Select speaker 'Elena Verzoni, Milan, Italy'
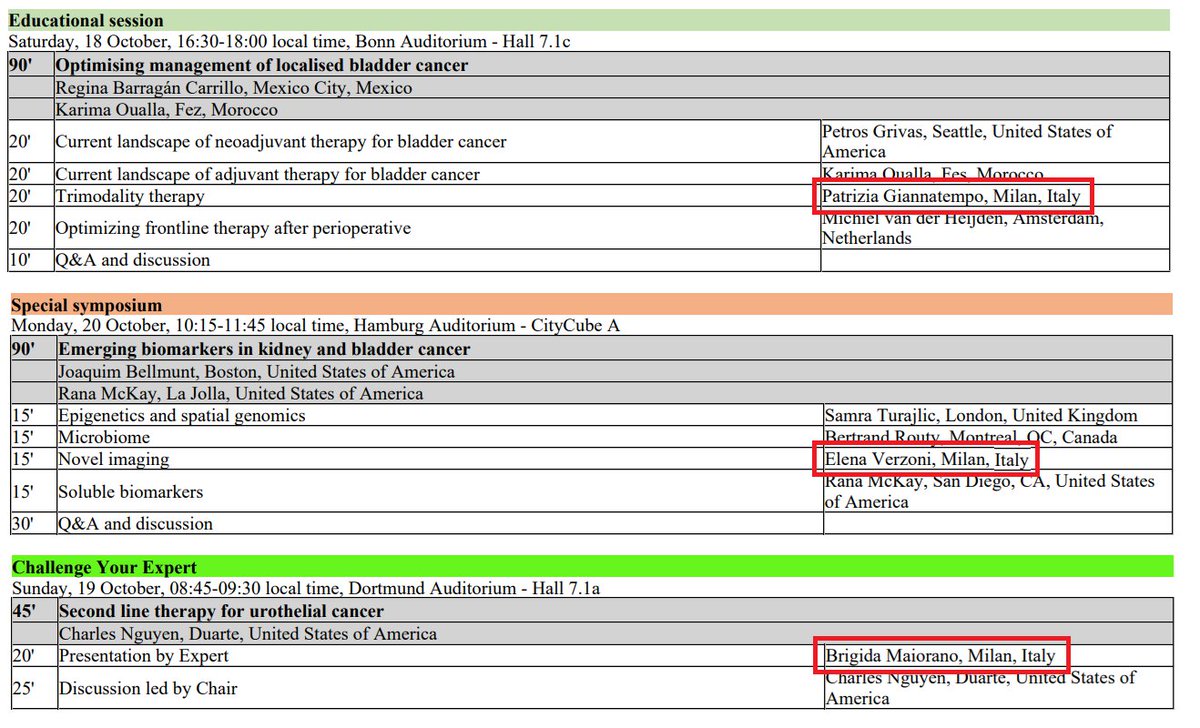Viewport: 1200px width, 728px height. [x=927, y=460]
